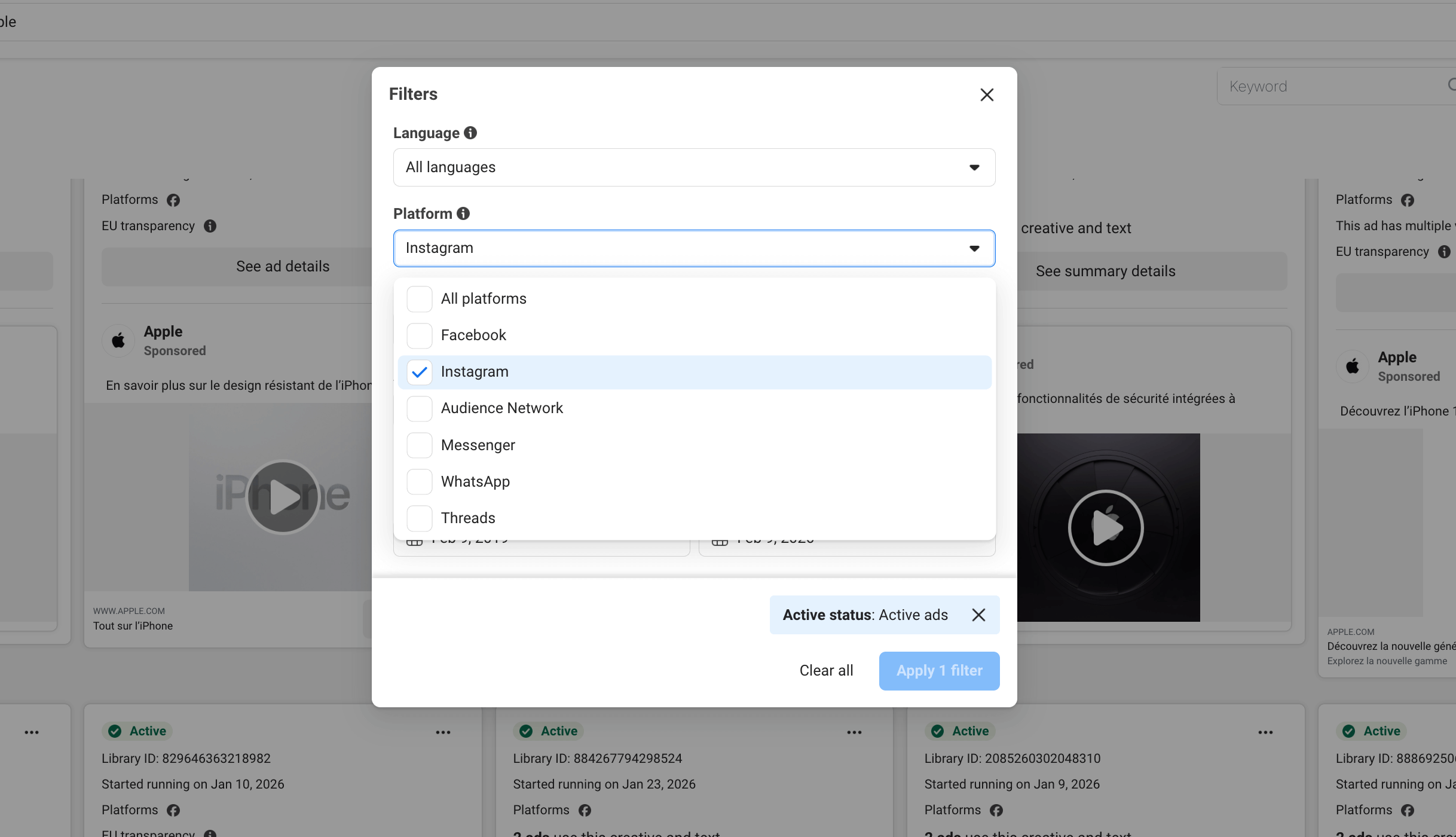The width and height of the screenshot is (1456, 837).
Task: Clear all active filters
Action: pyautogui.click(x=826, y=670)
